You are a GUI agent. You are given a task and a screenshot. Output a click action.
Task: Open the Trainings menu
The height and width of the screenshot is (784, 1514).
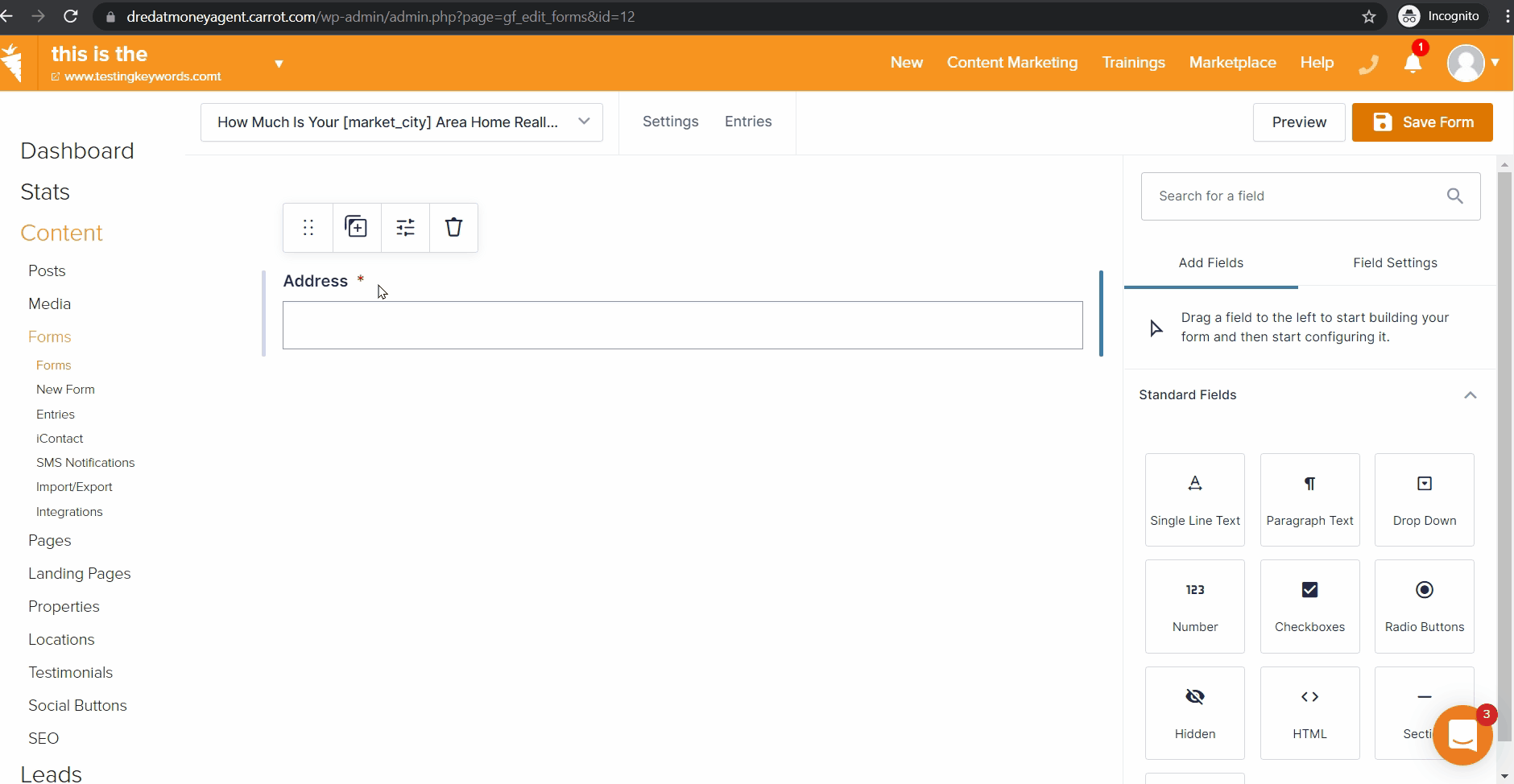1133,63
